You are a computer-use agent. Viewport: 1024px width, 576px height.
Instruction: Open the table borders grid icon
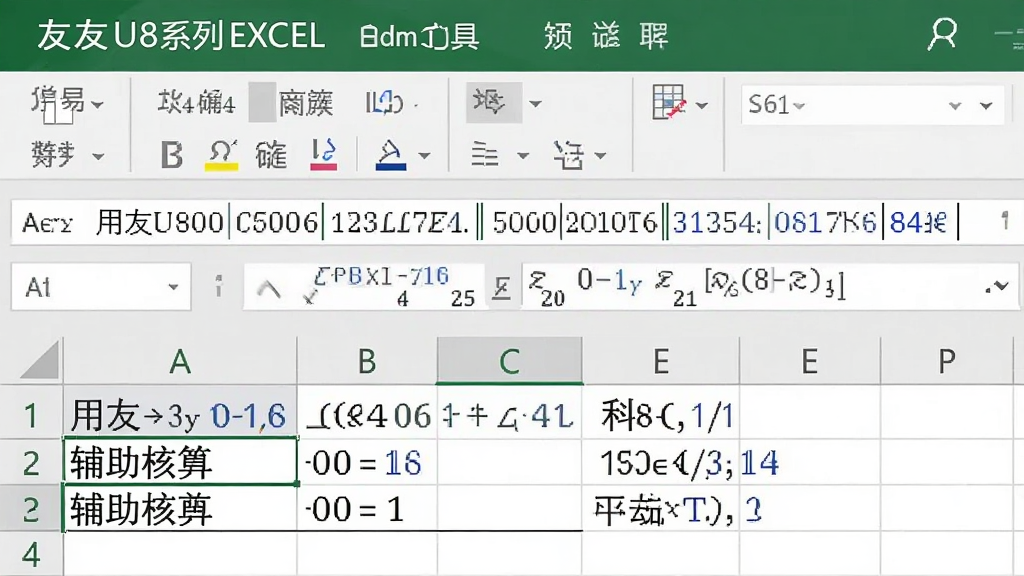coord(669,103)
